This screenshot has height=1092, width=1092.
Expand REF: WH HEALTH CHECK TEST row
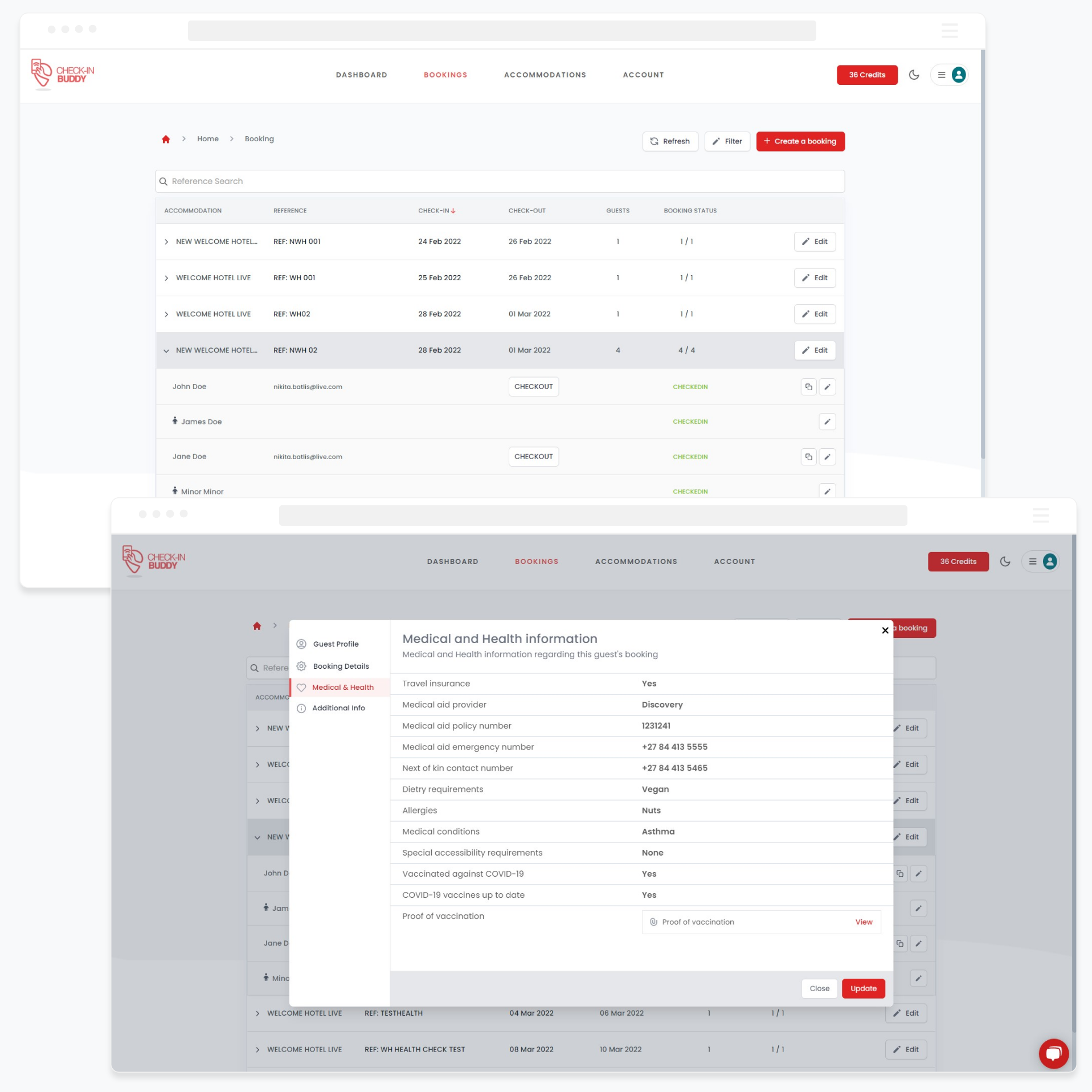point(257,1050)
